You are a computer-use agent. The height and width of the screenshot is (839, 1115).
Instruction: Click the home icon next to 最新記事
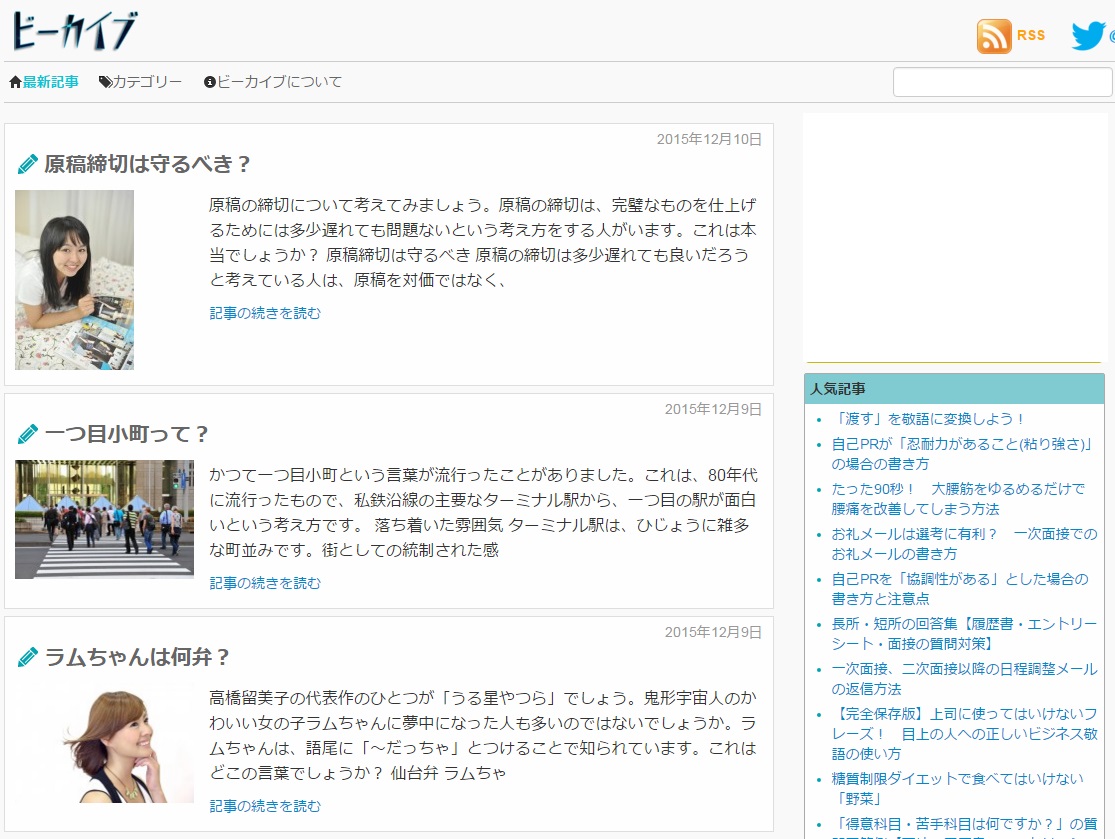tap(15, 82)
